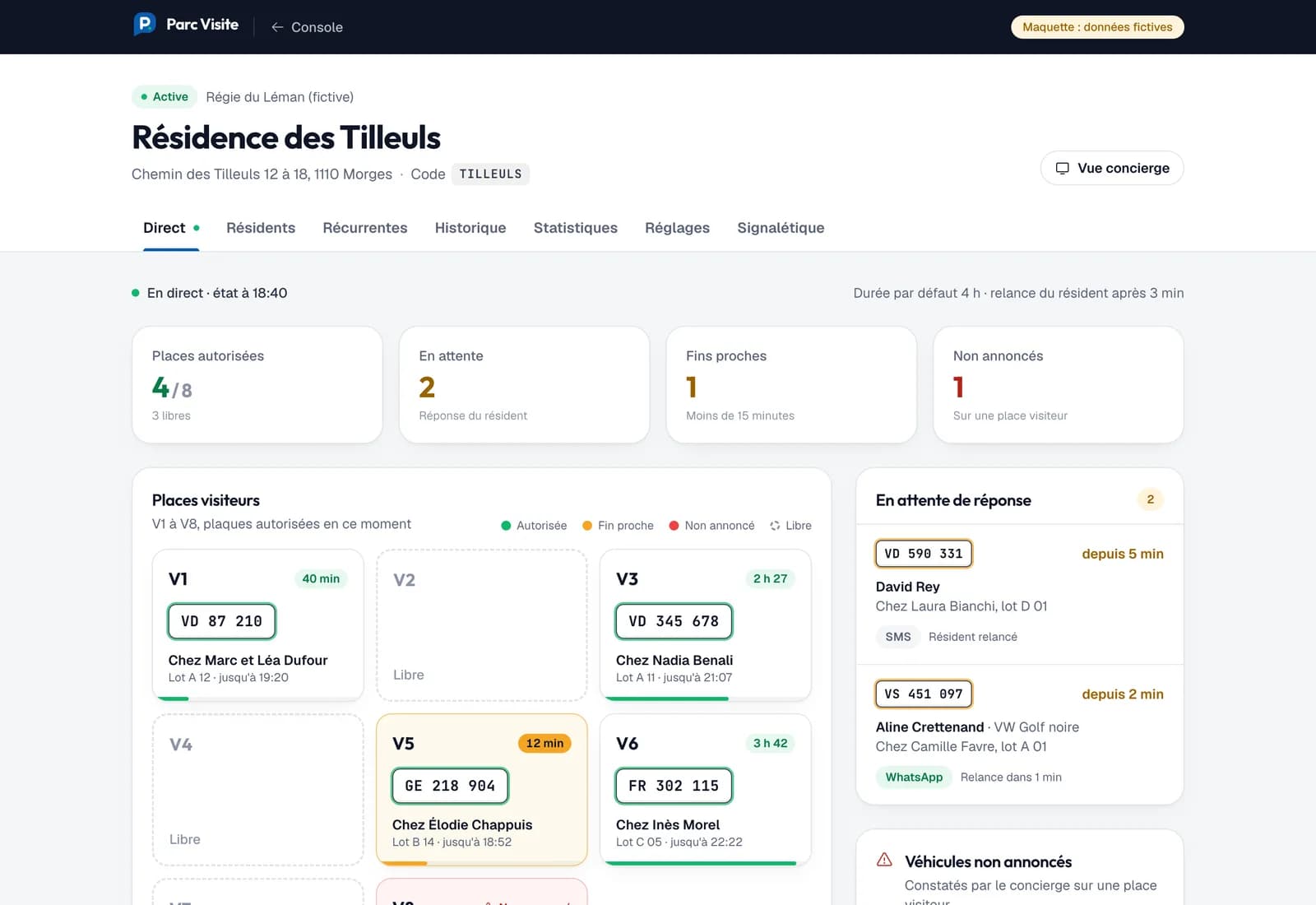Open the Direct tab

point(171,228)
